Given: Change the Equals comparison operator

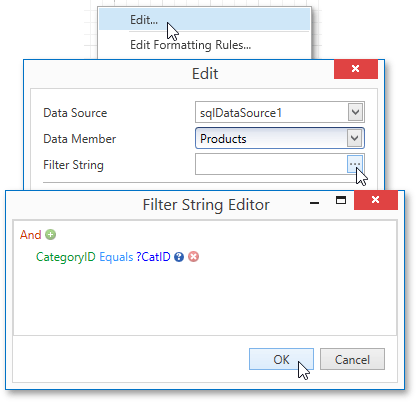Looking at the screenshot, I should [116, 257].
